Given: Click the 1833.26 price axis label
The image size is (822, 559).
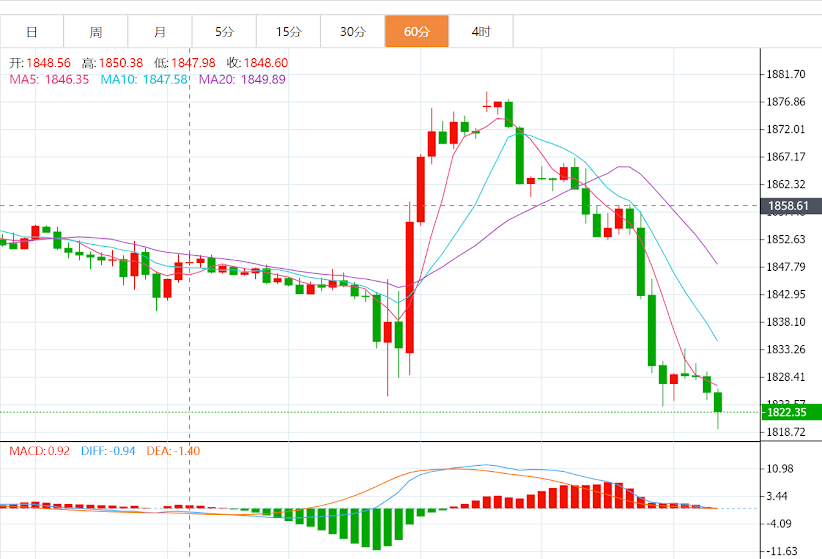Looking at the screenshot, I should (x=786, y=349).
